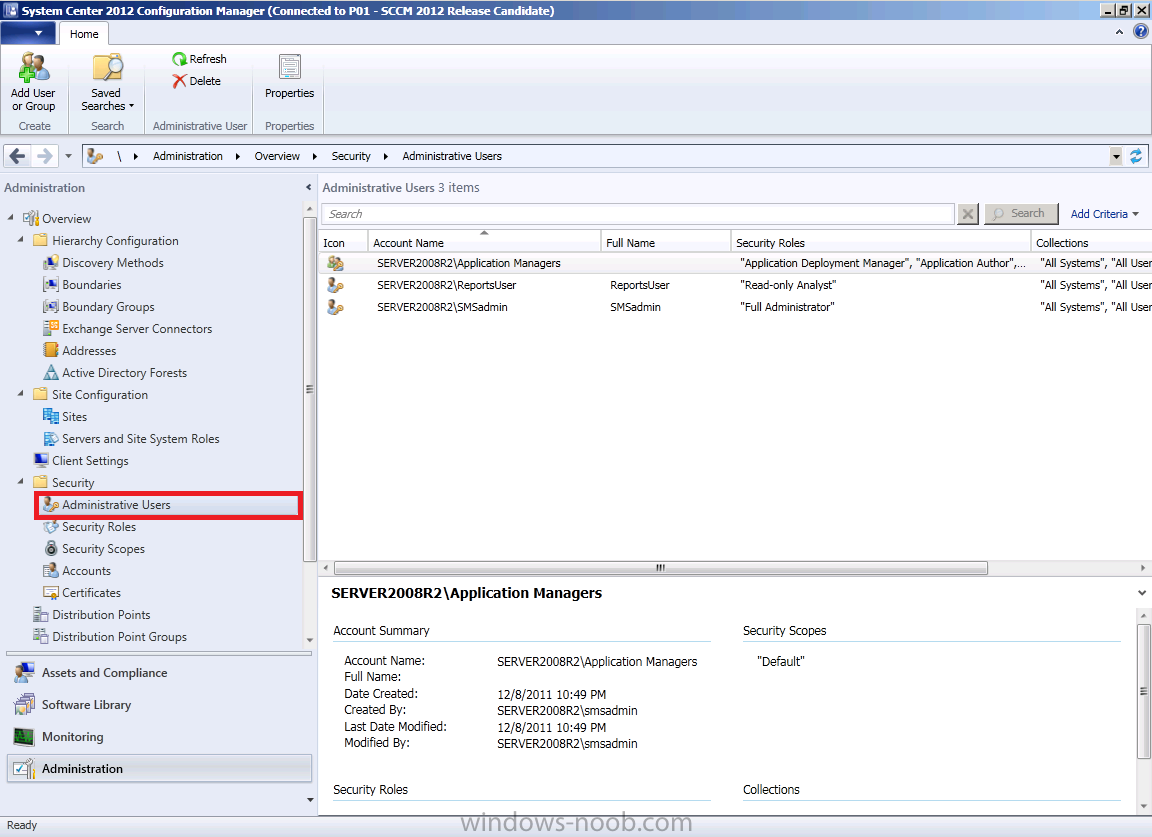
Task: Open workspace options arrow under Administration
Action: tap(309, 800)
